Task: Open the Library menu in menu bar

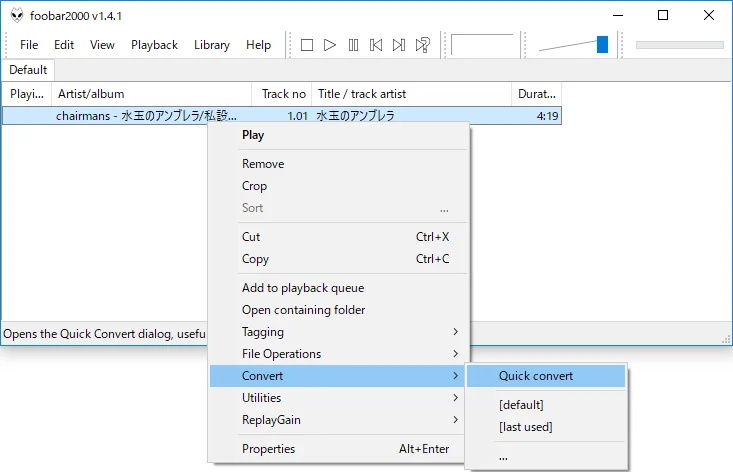Action: (x=211, y=45)
